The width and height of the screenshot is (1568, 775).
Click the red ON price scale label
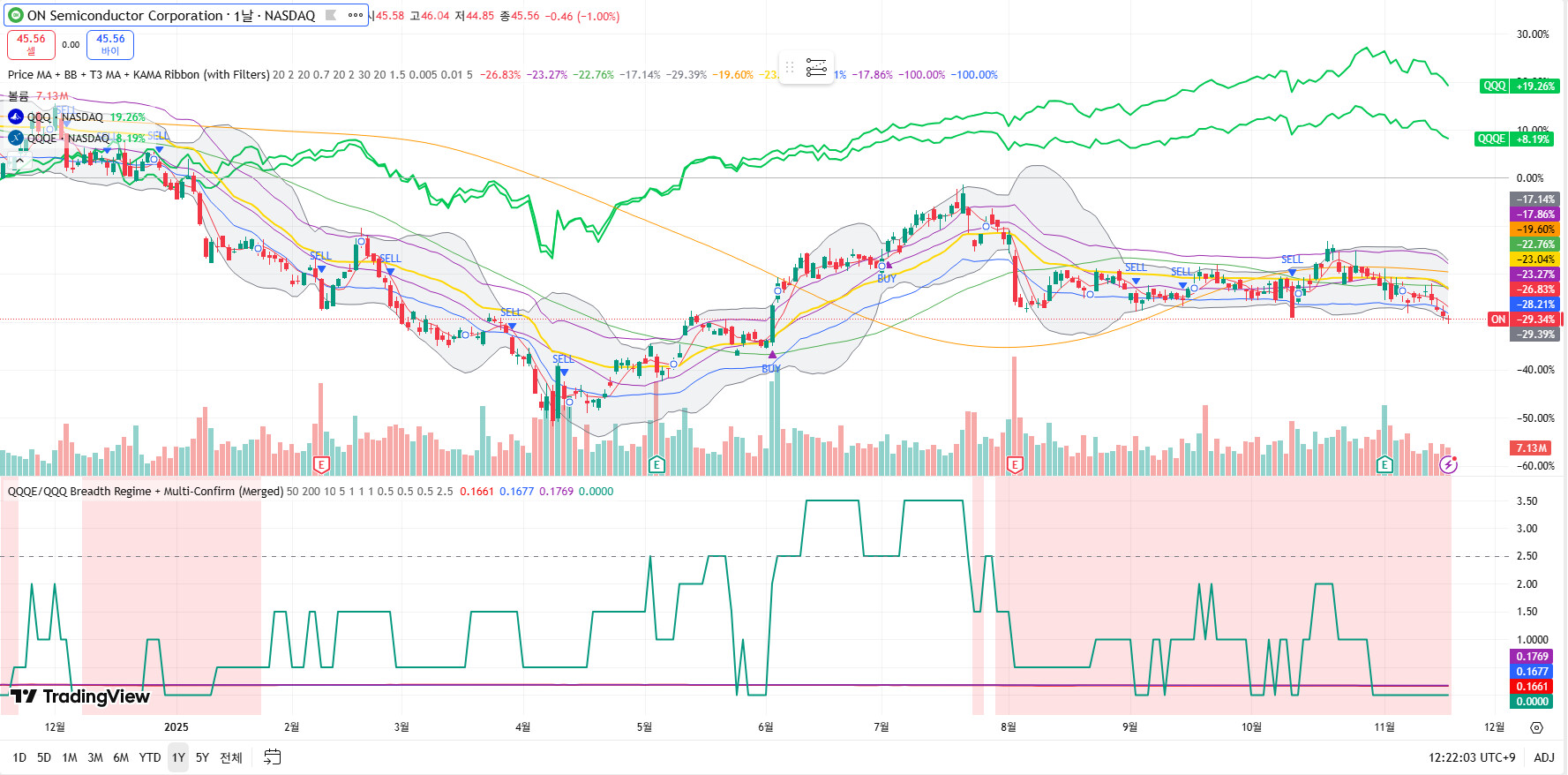click(1498, 320)
